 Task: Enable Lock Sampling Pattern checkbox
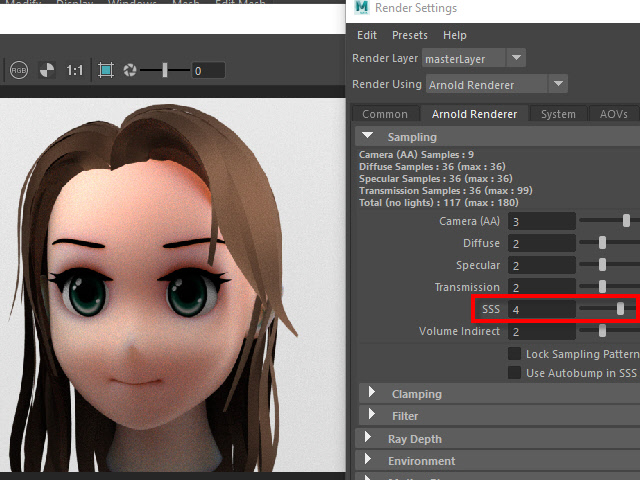click(x=514, y=354)
